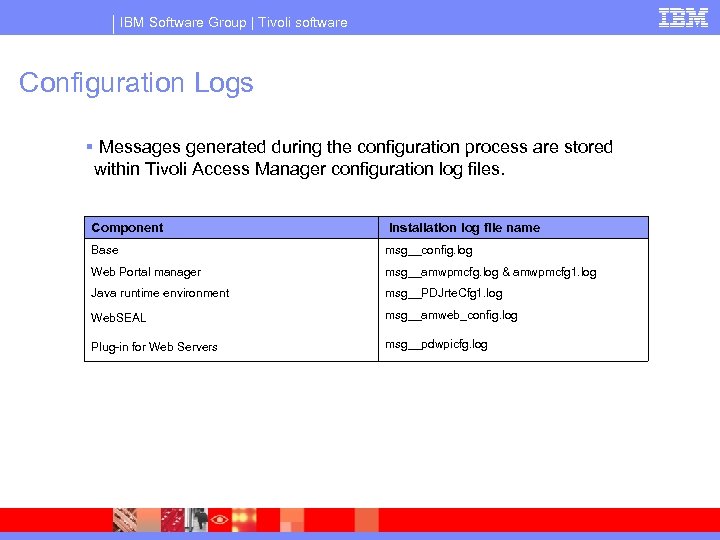The image size is (720, 540).
Task: Select the 'msg__config.log' file name
Action: click(x=428, y=250)
